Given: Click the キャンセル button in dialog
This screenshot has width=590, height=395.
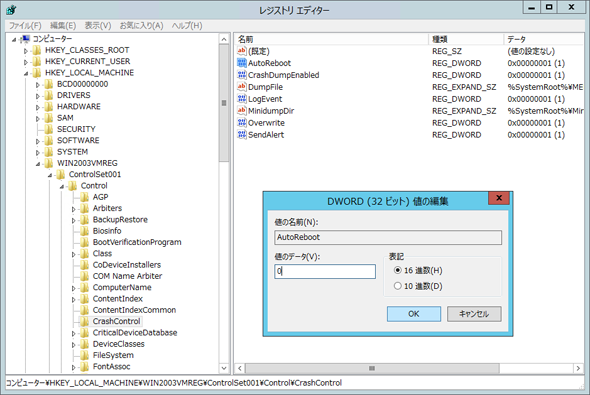Looking at the screenshot, I should (x=474, y=314).
